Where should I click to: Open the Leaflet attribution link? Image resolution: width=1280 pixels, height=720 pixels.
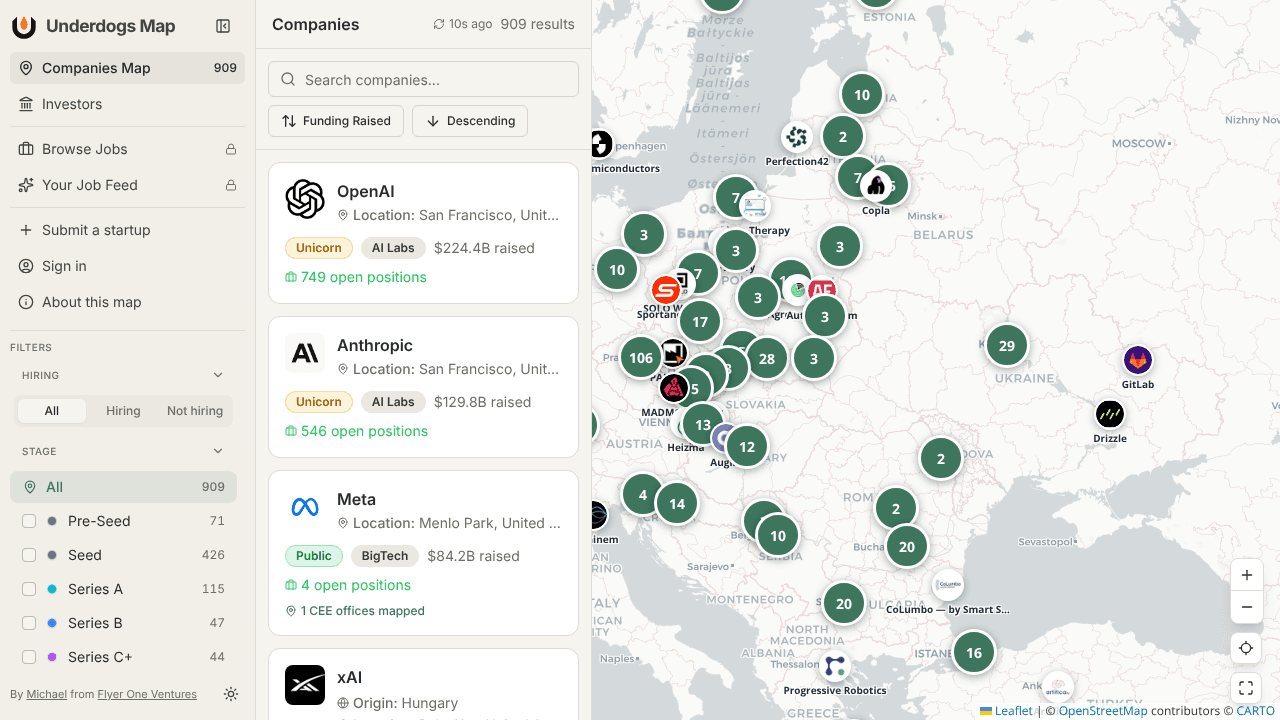pyautogui.click(x=1006, y=711)
